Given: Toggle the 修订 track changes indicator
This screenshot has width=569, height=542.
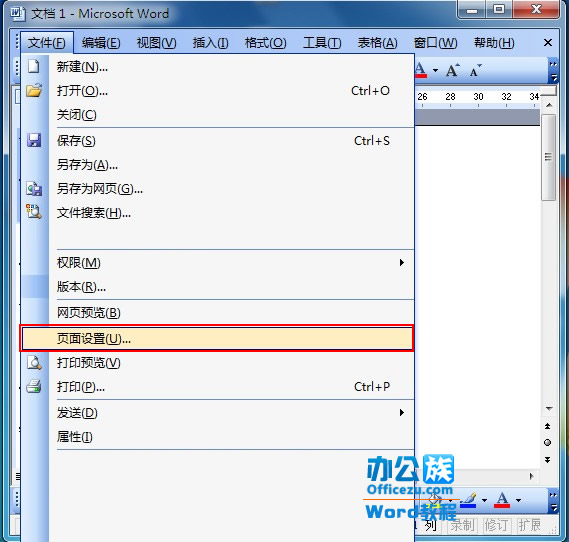Looking at the screenshot, I should [496, 525].
